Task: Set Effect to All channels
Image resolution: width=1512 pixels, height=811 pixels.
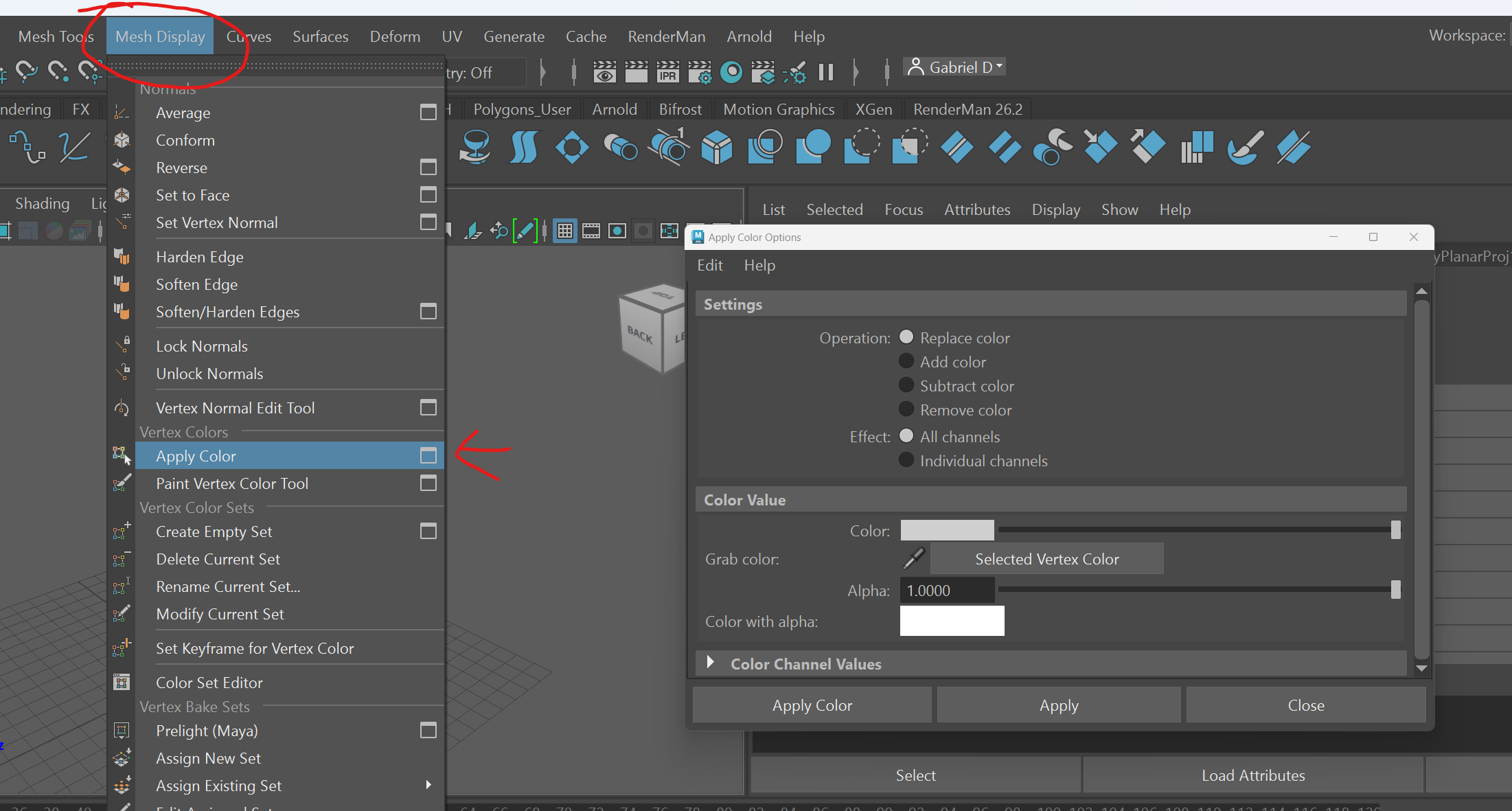Action: pos(906,436)
